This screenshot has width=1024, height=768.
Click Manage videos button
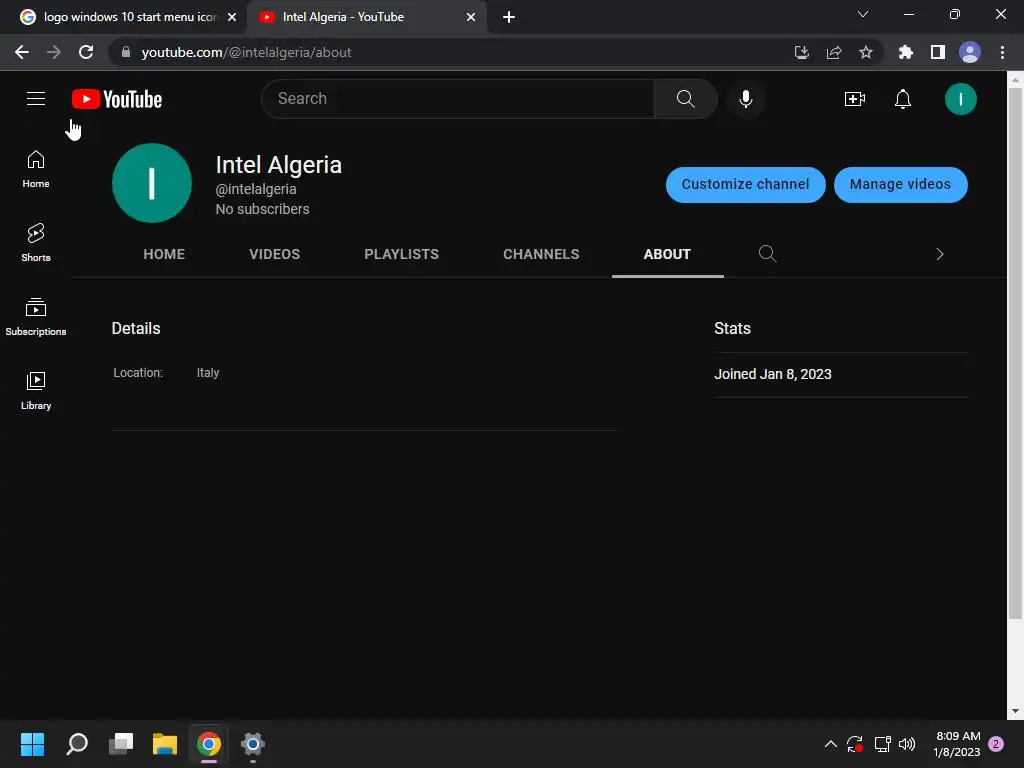(x=901, y=185)
